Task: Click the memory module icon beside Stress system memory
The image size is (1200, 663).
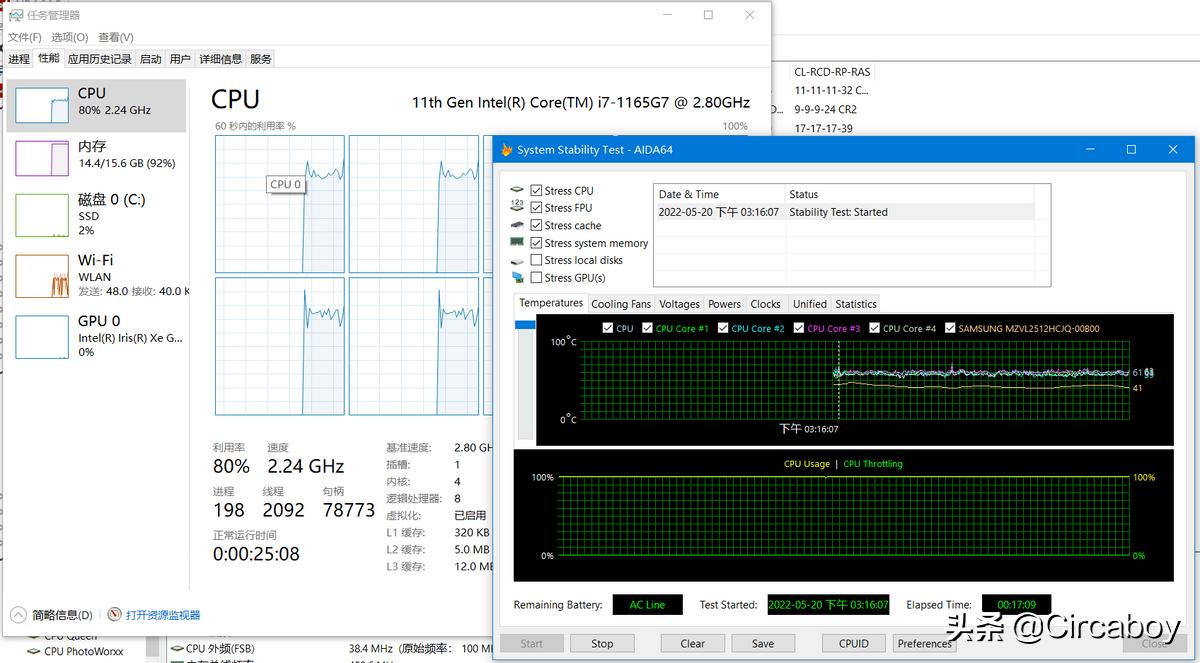Action: 517,242
